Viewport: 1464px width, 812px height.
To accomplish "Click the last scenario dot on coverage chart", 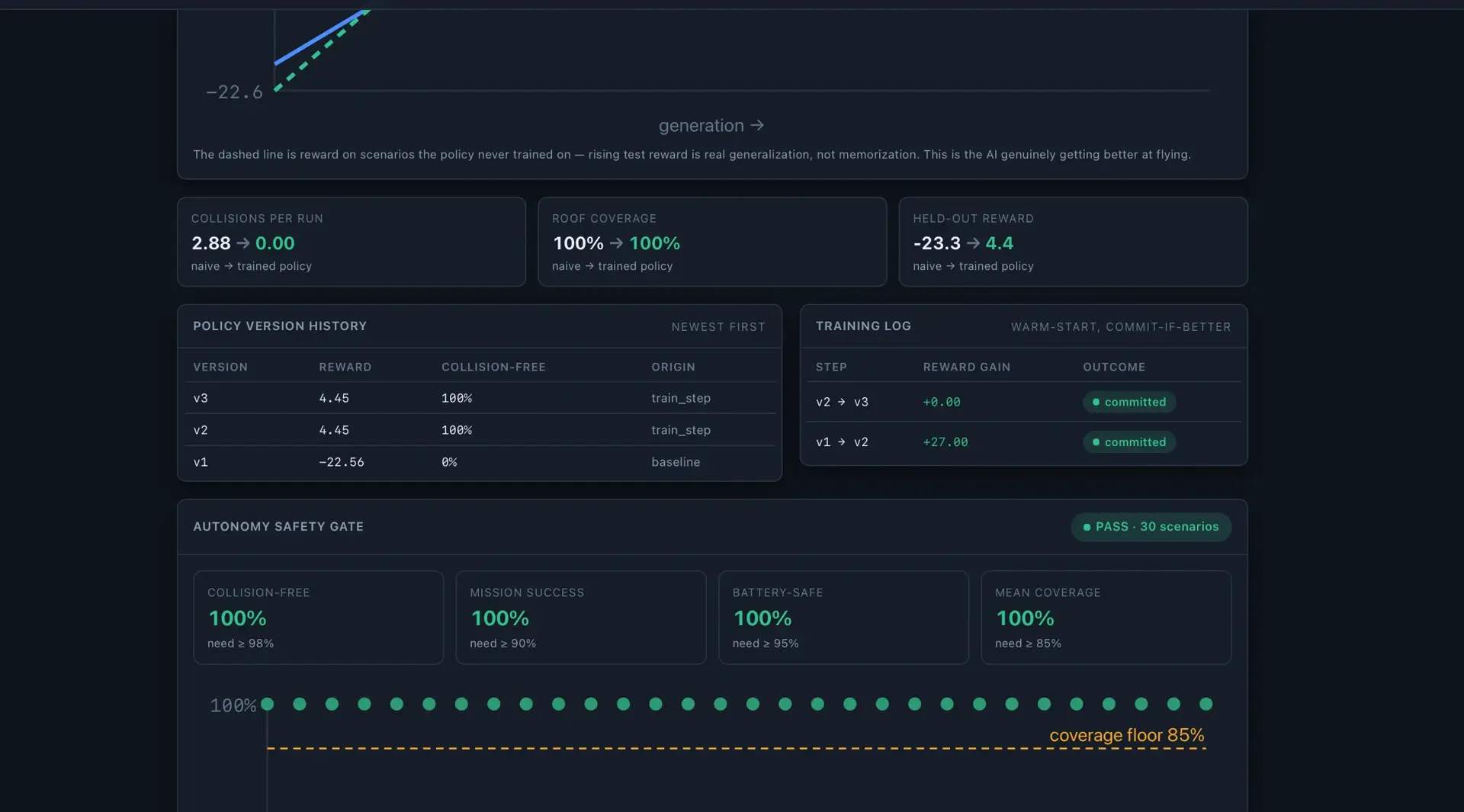I will pos(1206,704).
